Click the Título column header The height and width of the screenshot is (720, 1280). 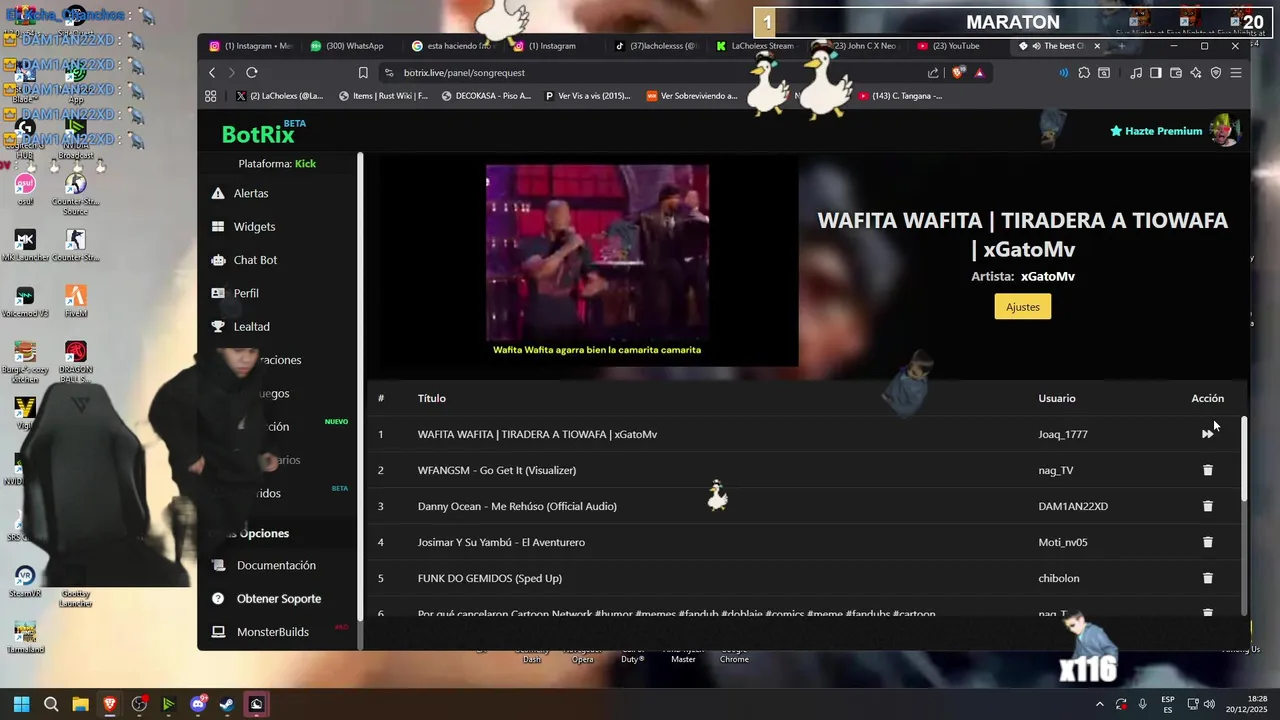(432, 398)
